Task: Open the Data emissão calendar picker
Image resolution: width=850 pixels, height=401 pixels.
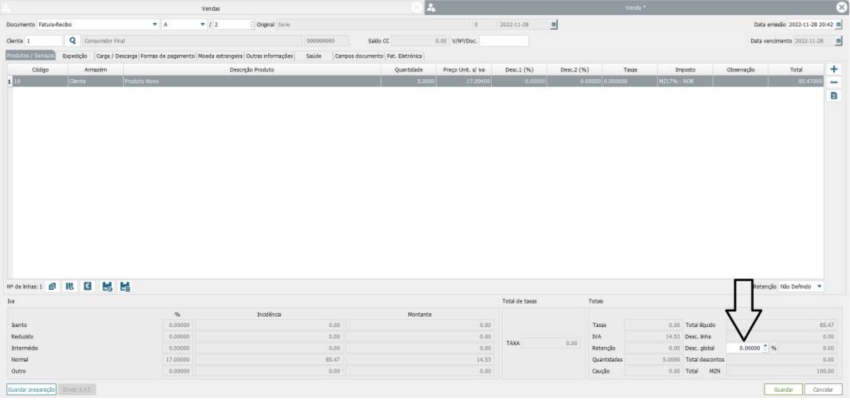Action: tap(841, 24)
